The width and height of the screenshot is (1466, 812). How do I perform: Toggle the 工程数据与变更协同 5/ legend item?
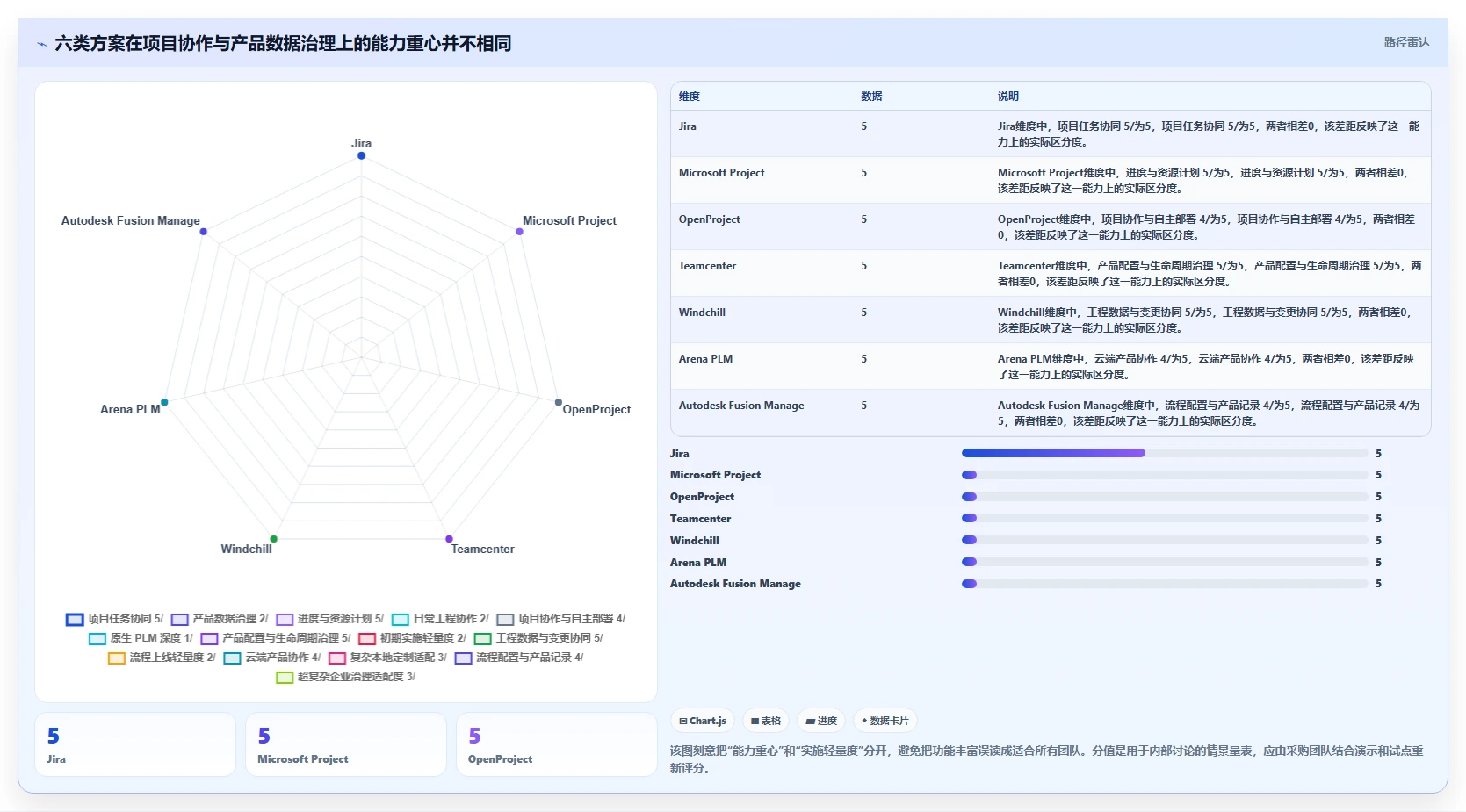pyautogui.click(x=538, y=638)
